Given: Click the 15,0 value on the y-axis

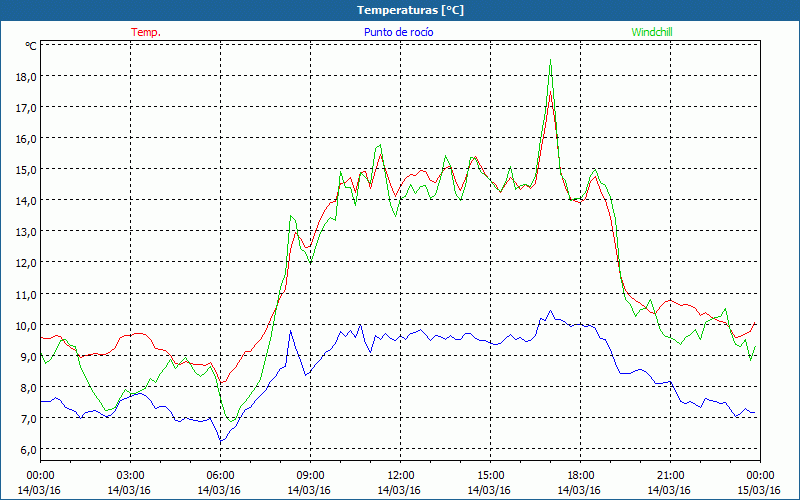Looking at the screenshot, I should click(27, 169).
